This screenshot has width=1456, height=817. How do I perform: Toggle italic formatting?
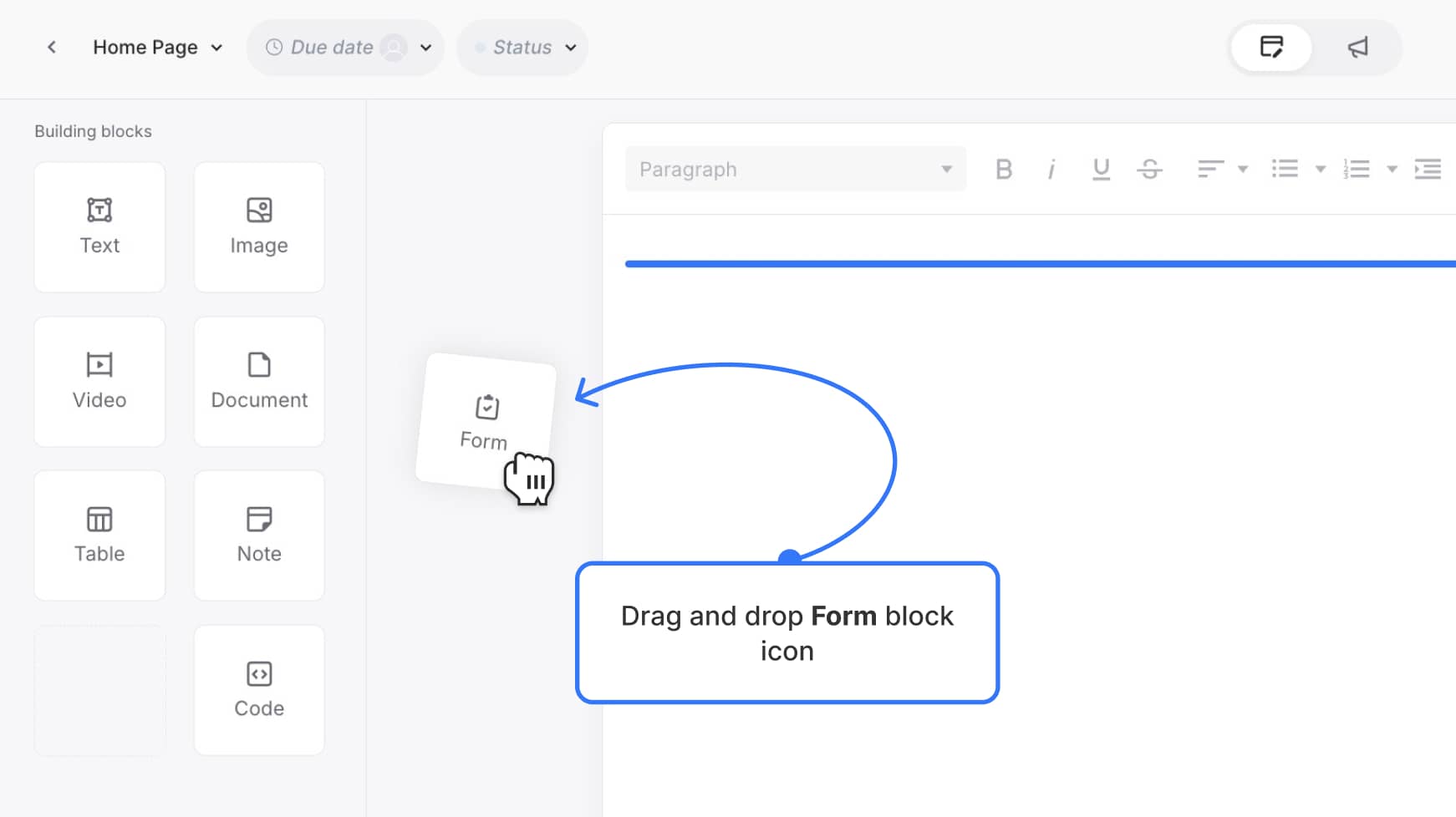[1051, 170]
